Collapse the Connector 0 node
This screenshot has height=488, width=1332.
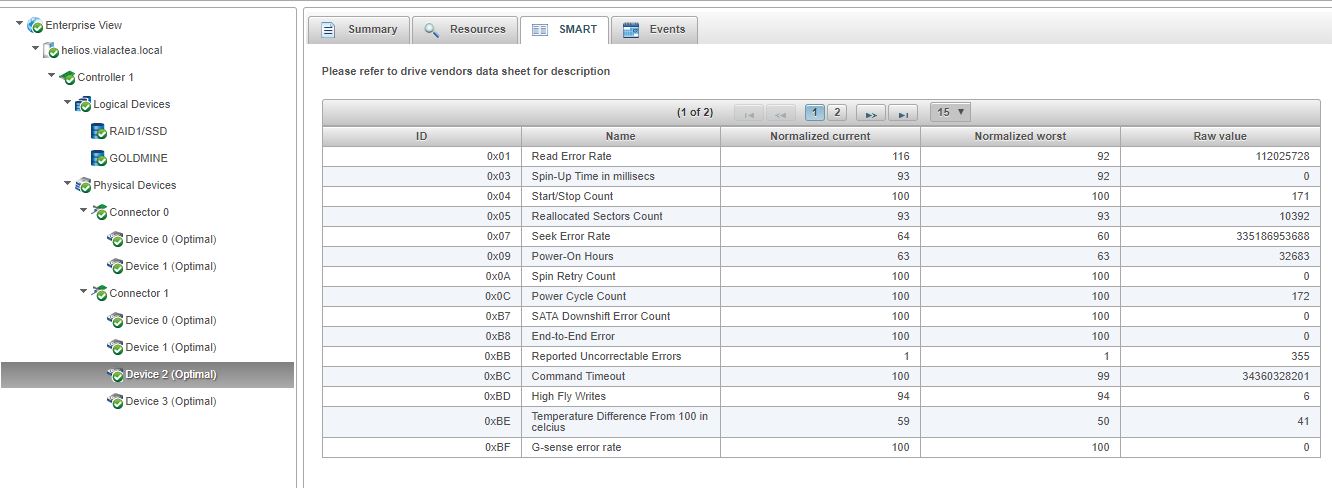coord(84,210)
